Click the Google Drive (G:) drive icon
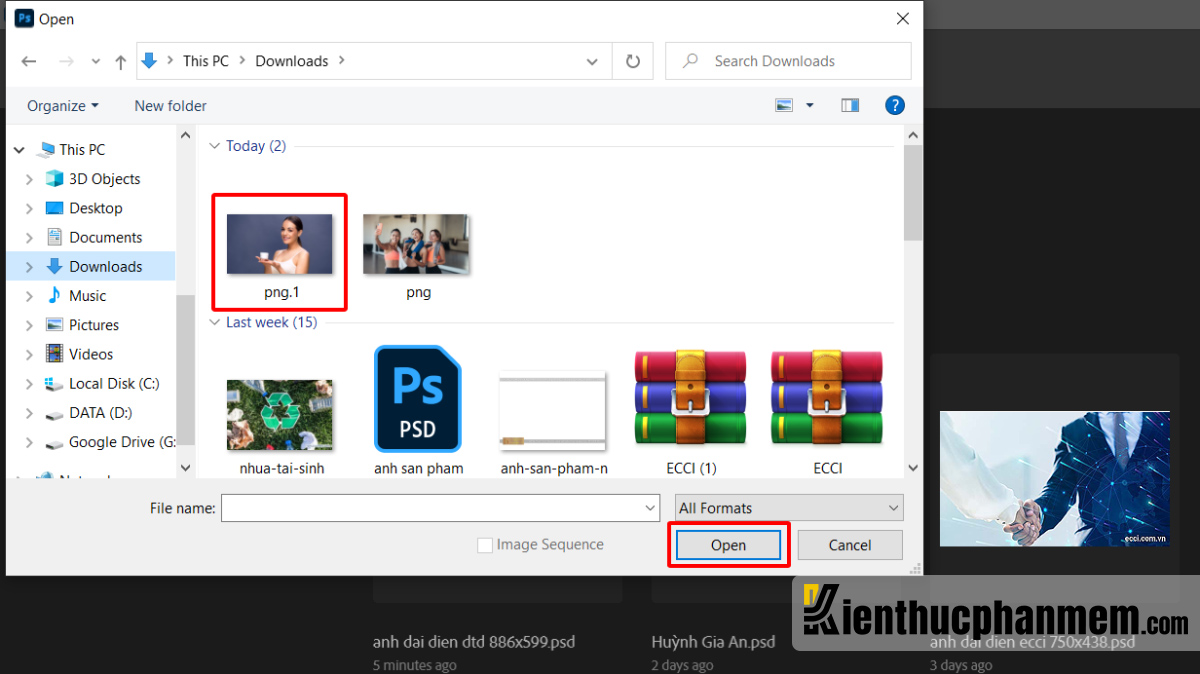The image size is (1200, 674). coord(55,442)
